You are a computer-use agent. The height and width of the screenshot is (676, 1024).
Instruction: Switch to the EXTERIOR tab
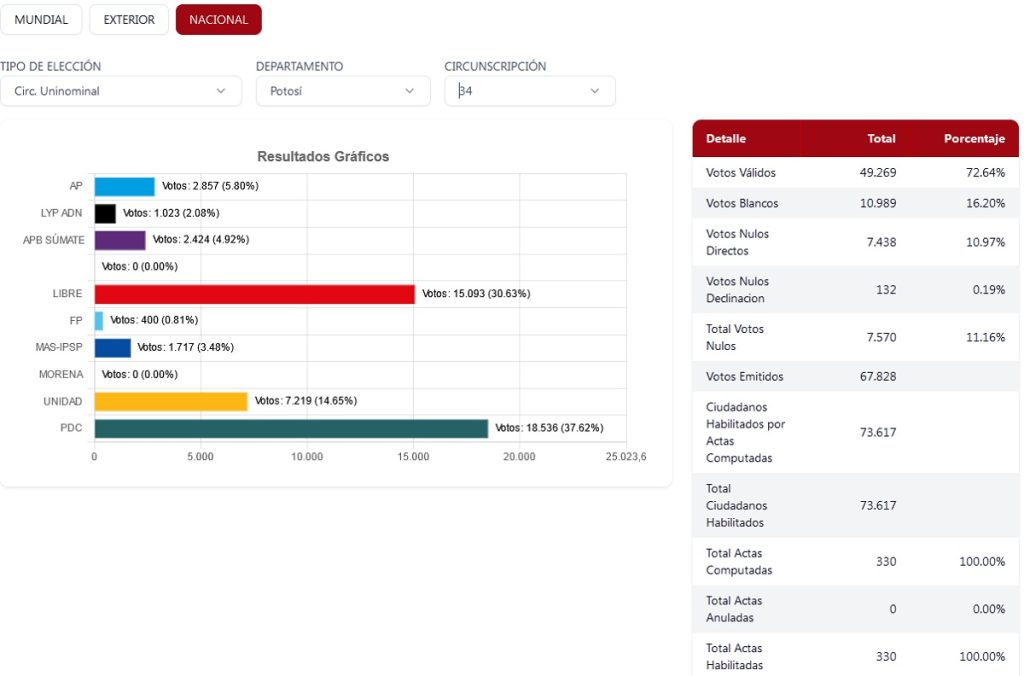pyautogui.click(x=129, y=20)
